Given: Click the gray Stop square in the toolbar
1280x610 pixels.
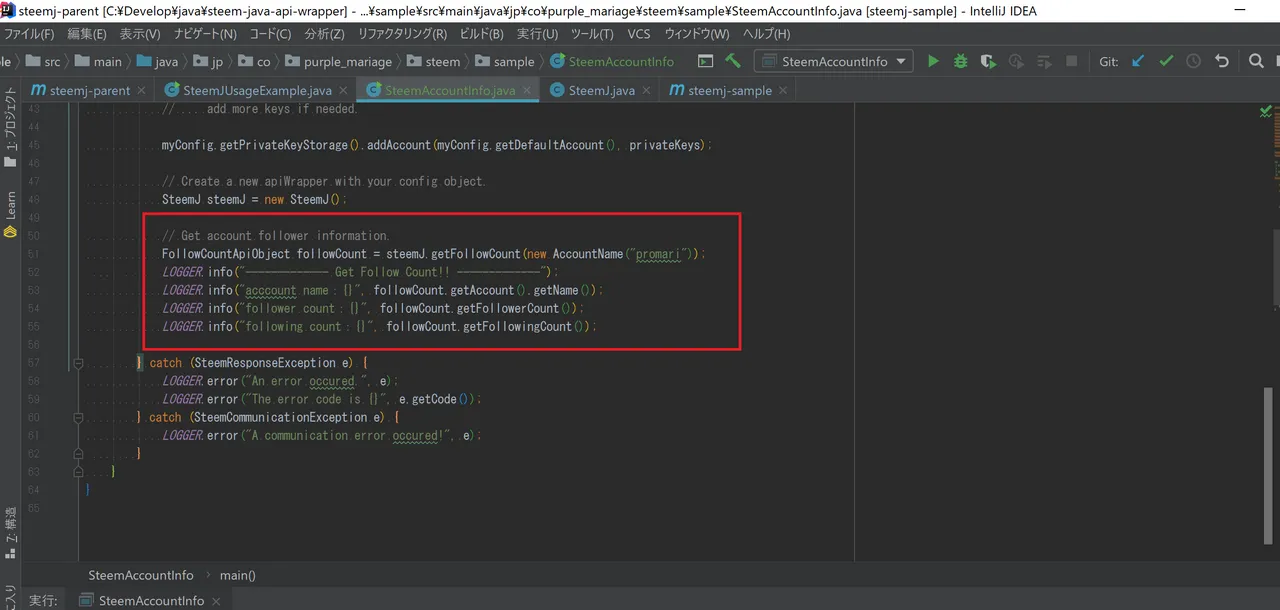Looking at the screenshot, I should 1071,61.
